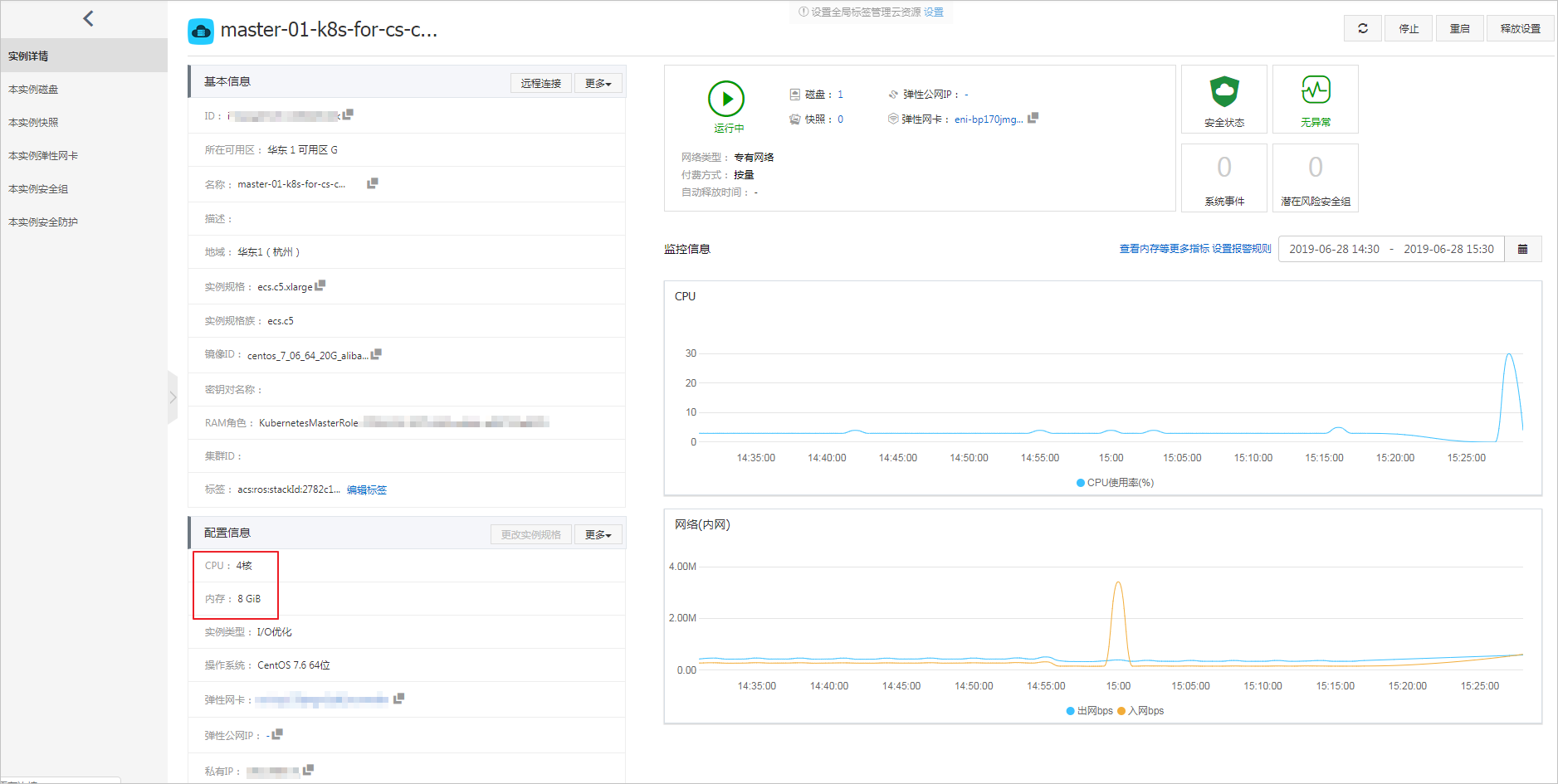
Task: Toggle 出网bps legend series
Action: (1089, 711)
